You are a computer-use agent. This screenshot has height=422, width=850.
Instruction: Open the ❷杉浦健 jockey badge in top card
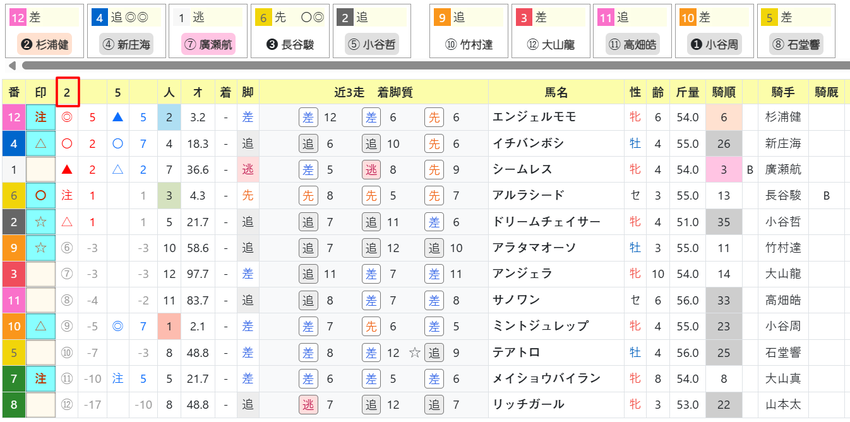44,45
